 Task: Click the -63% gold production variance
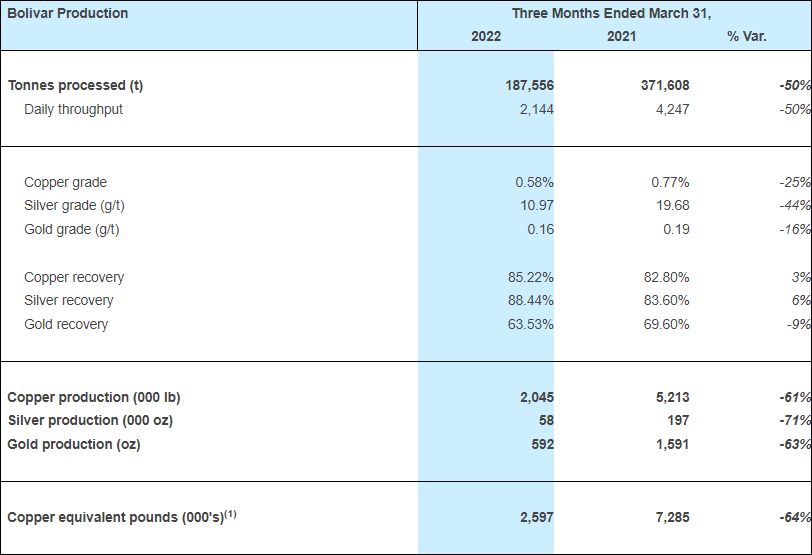click(795, 445)
